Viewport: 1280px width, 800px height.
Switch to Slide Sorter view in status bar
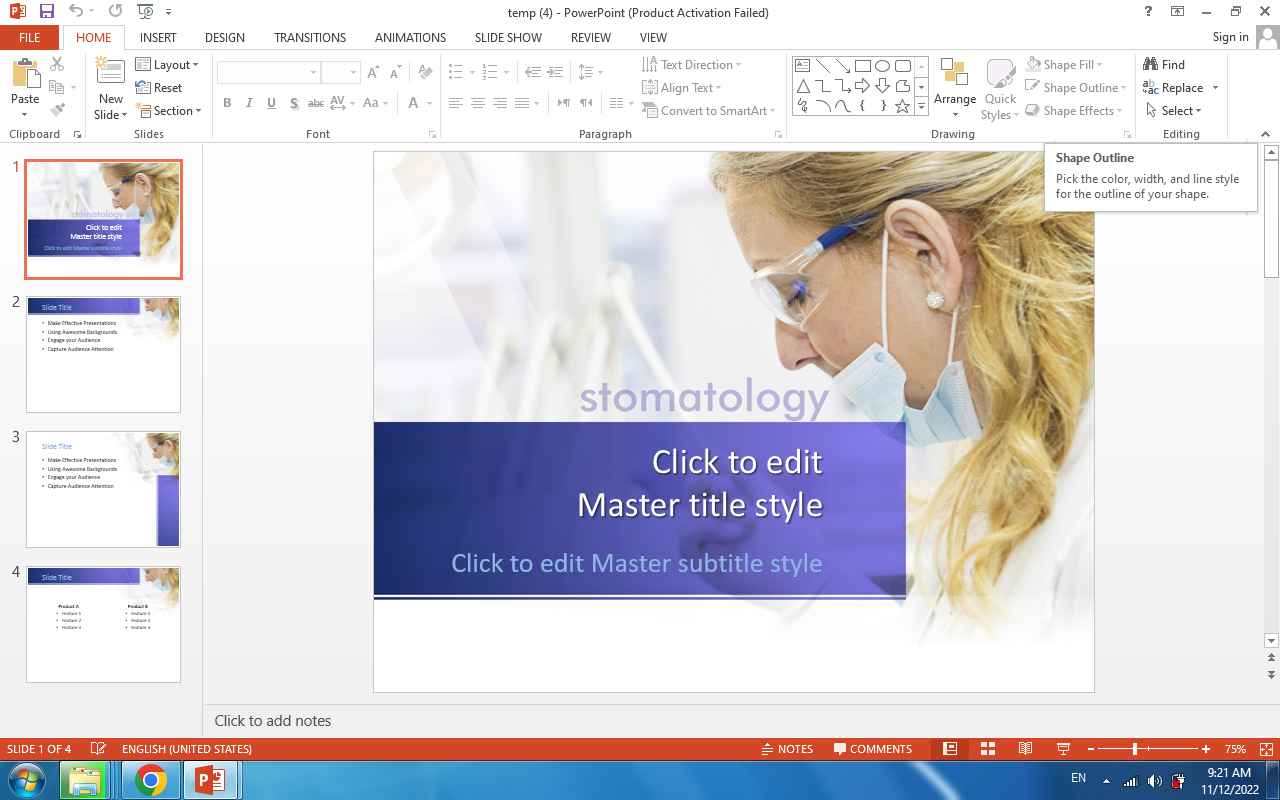pyautogui.click(x=988, y=749)
